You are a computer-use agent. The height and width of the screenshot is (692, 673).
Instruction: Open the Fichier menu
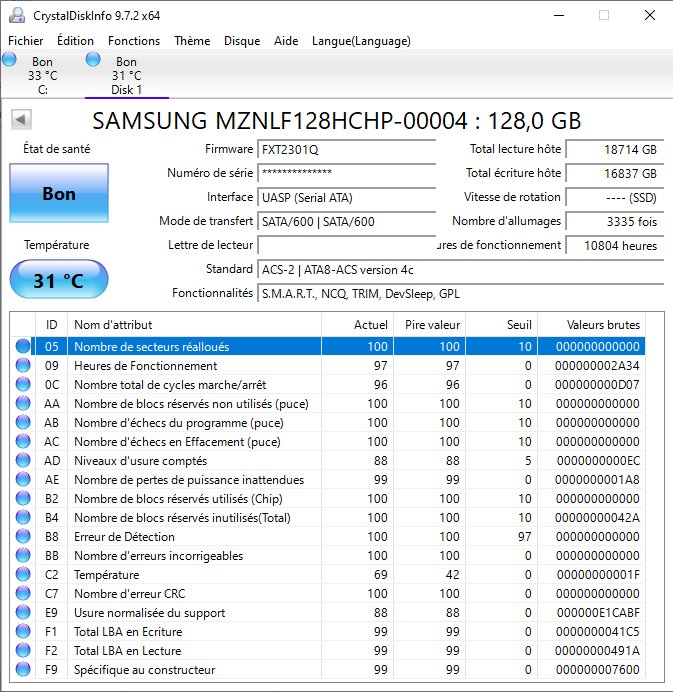(26, 41)
